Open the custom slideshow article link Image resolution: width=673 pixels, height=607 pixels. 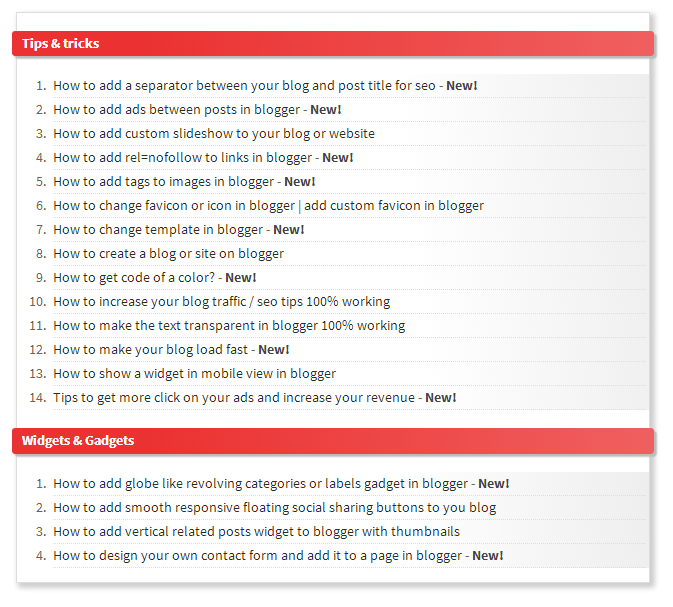(214, 134)
